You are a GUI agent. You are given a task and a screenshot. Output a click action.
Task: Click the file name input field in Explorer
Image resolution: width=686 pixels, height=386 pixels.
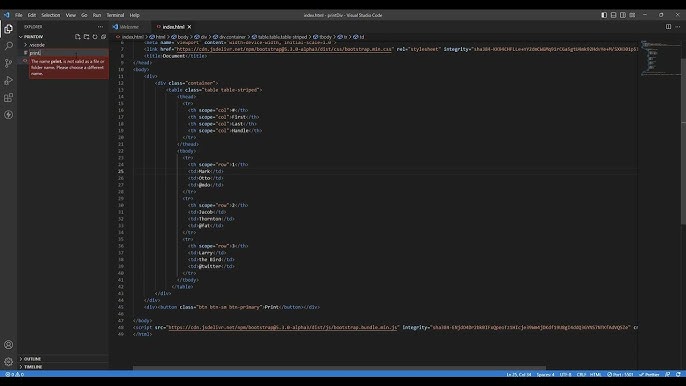coord(68,53)
